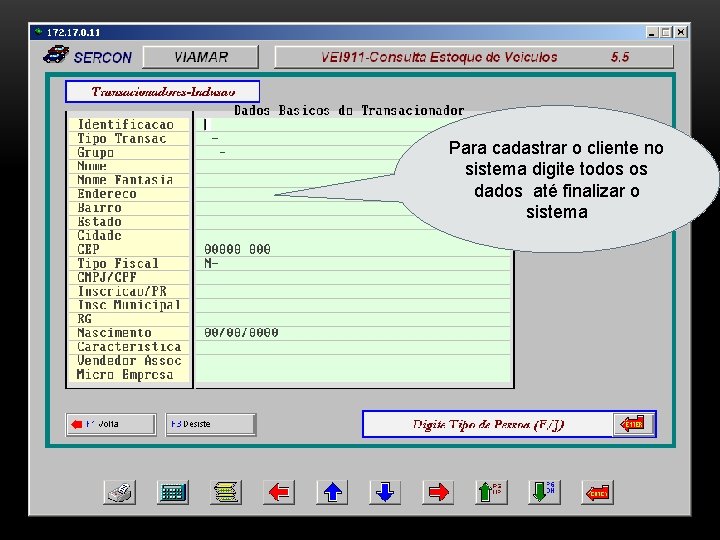Focus the Identificacao input field
Screen dimensions: 720x540
click(354, 124)
